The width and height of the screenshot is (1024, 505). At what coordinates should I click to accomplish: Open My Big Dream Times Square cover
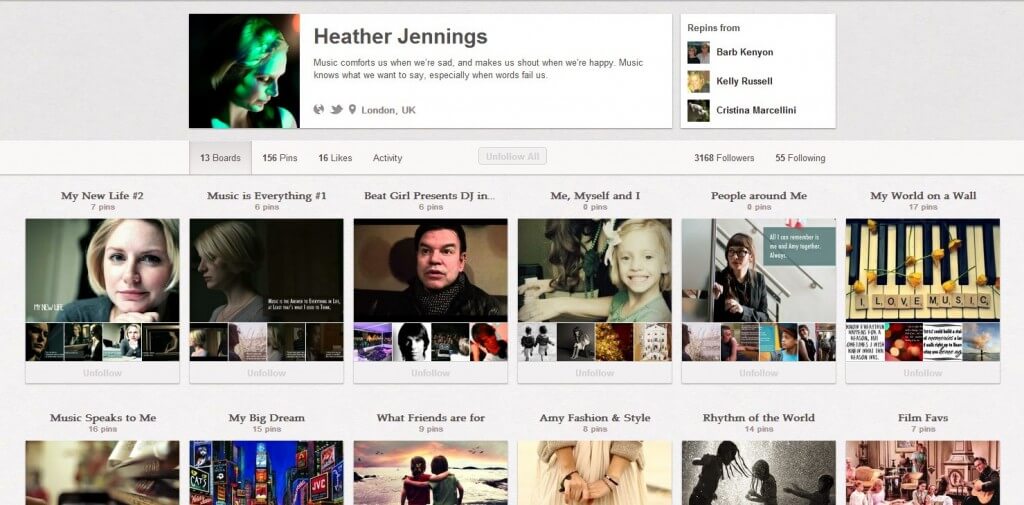tap(266, 472)
